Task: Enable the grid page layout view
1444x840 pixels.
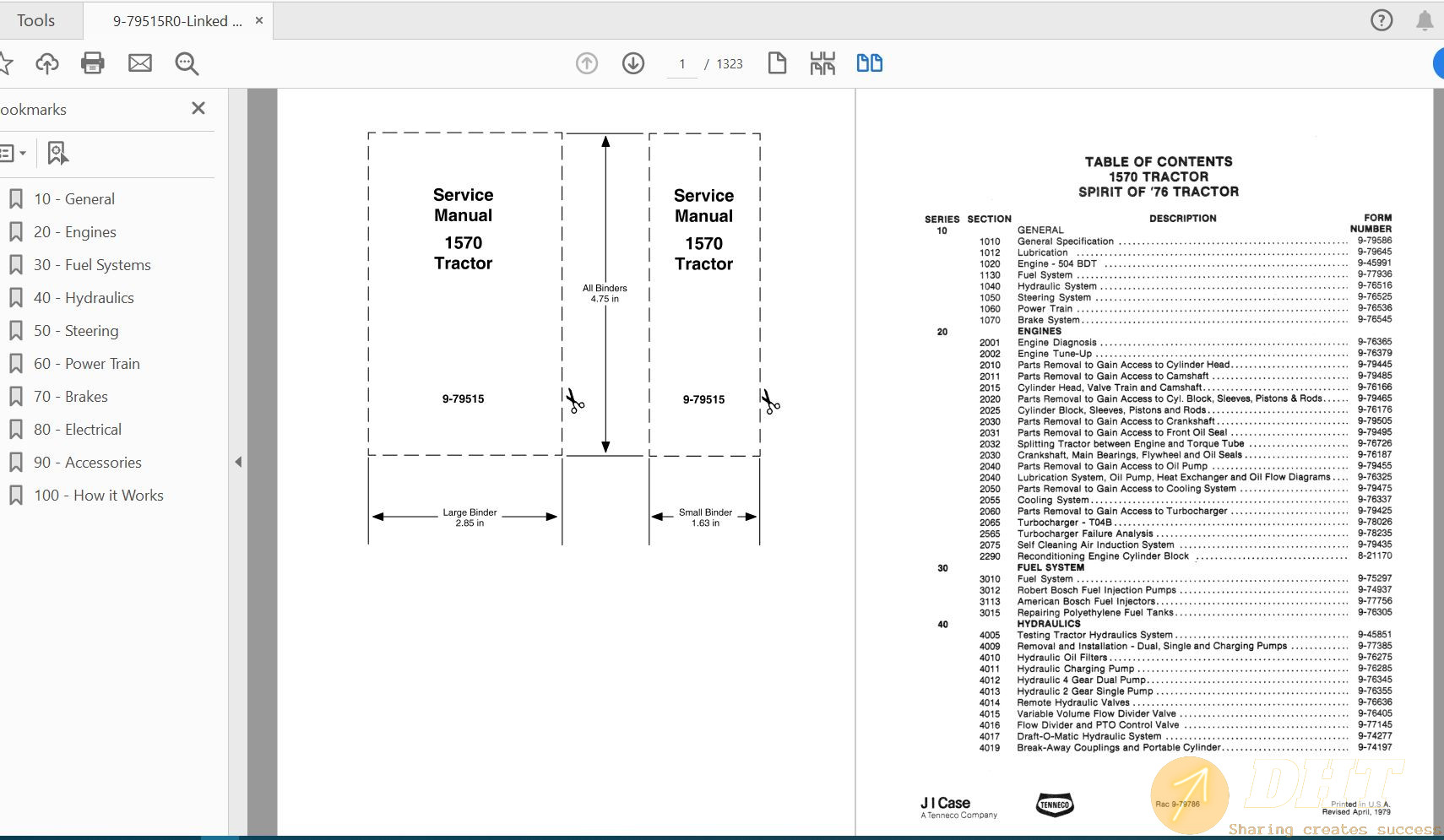Action: (823, 62)
